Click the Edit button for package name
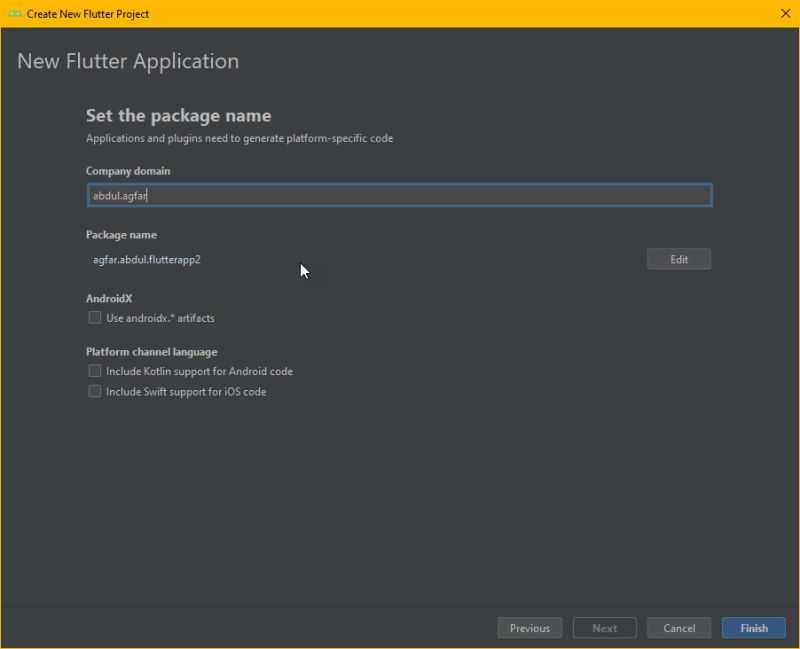 coord(679,258)
